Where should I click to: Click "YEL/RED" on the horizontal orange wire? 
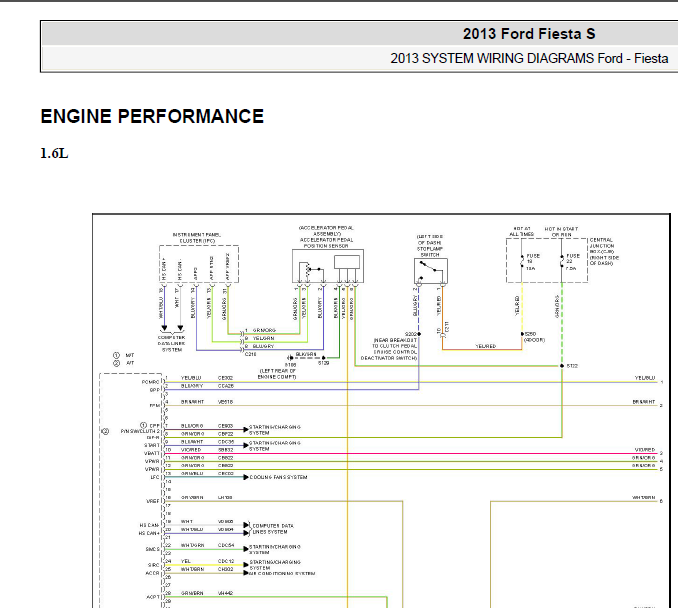485,346
